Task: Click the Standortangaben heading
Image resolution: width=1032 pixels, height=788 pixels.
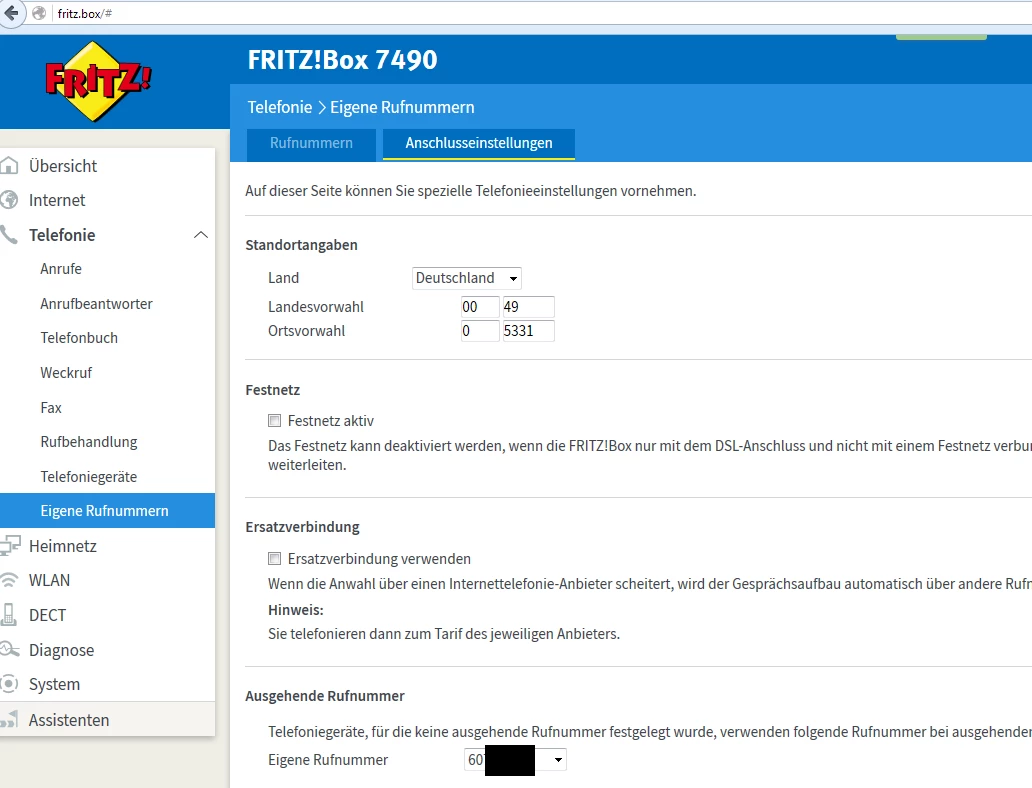Action: tap(301, 245)
